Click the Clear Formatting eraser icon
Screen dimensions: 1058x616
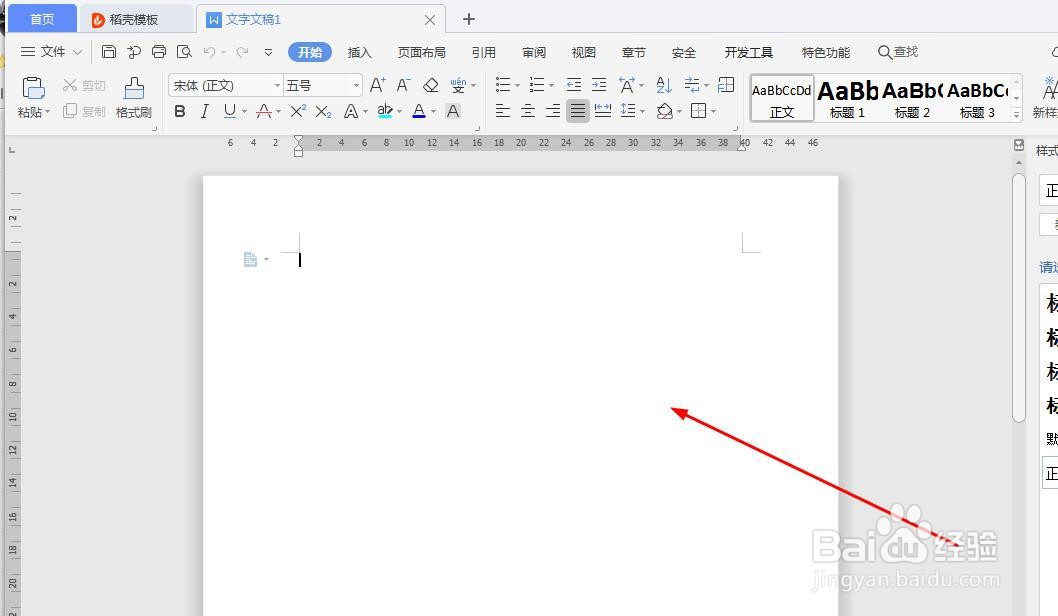pyautogui.click(x=430, y=85)
